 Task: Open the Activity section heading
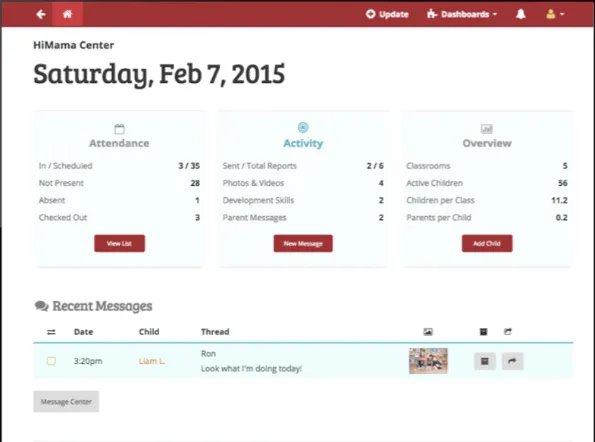303,143
